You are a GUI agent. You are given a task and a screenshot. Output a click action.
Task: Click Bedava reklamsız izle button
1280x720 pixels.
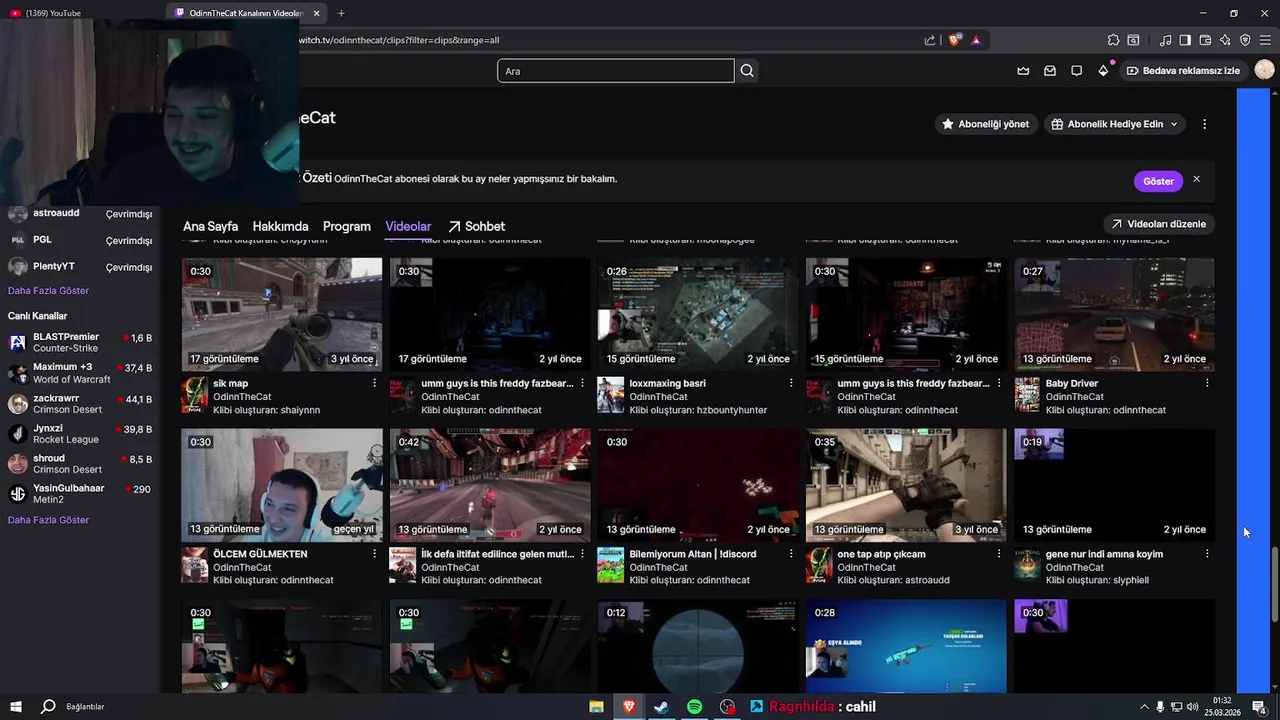1183,71
